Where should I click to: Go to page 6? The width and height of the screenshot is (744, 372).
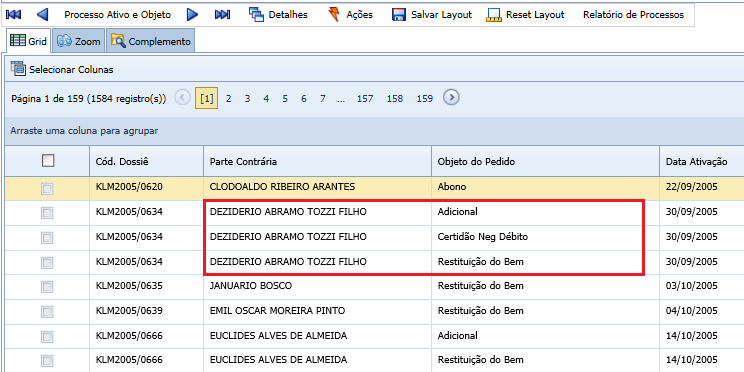point(304,99)
